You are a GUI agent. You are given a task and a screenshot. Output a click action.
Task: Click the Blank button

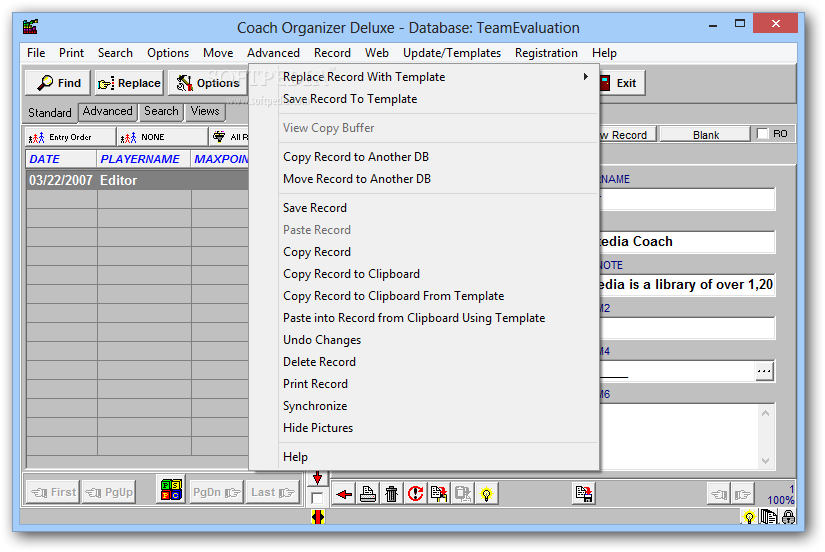coord(705,135)
